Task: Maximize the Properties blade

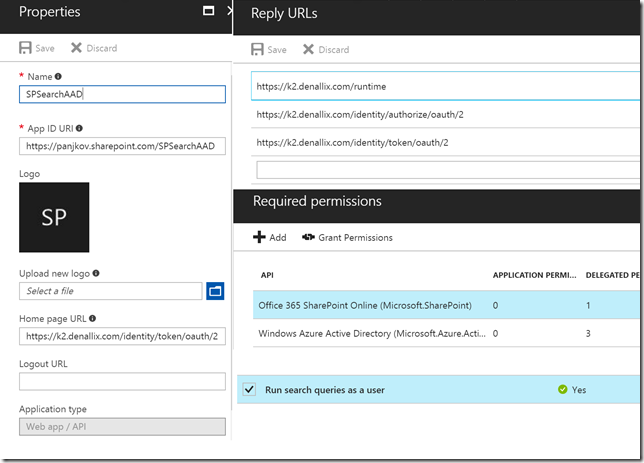Action: tap(208, 11)
